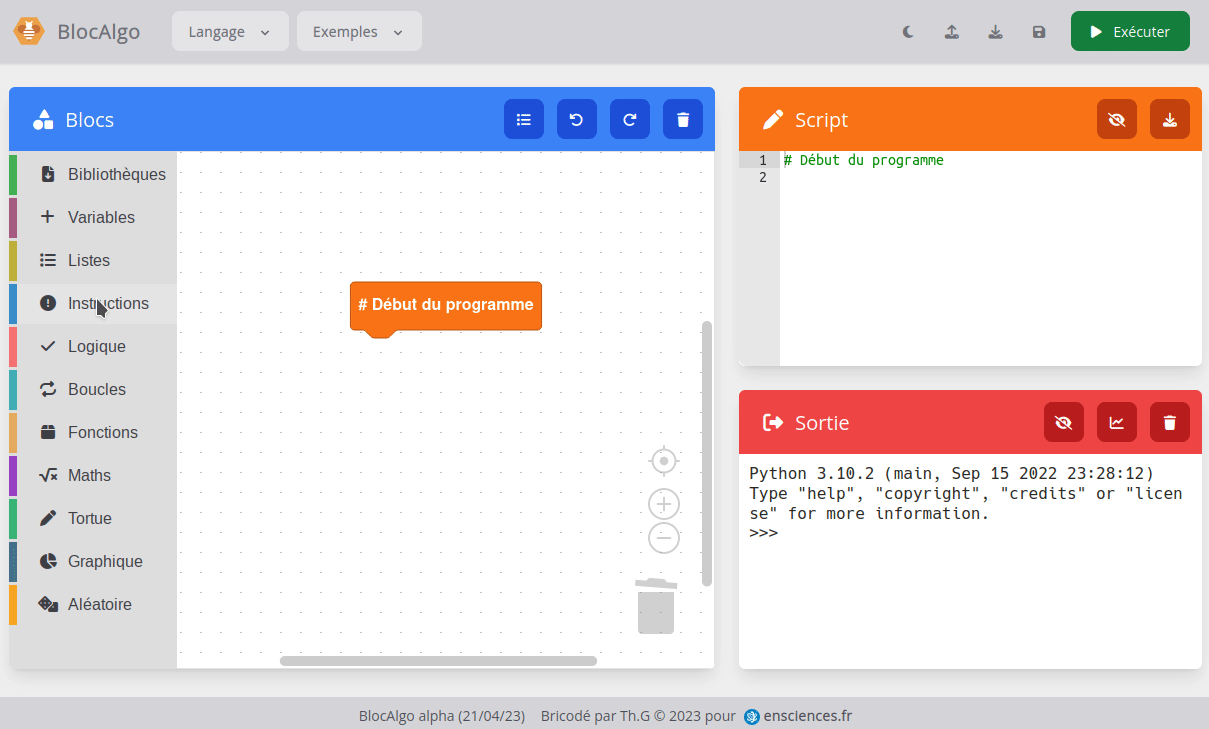Expand the Variables block category
The image size is (1209, 729).
click(100, 217)
